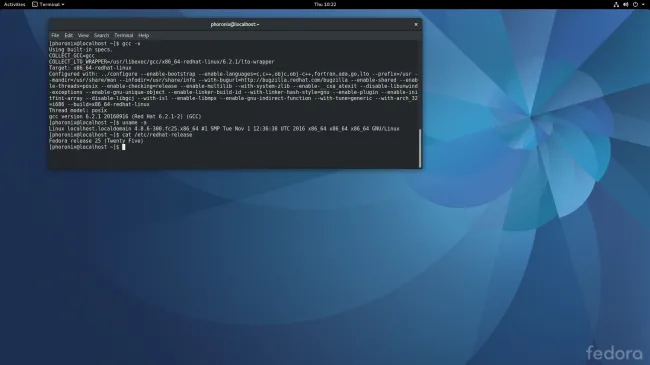
Task: Click the 'gcc version 6.2.1' output line
Action: click(x=125, y=117)
